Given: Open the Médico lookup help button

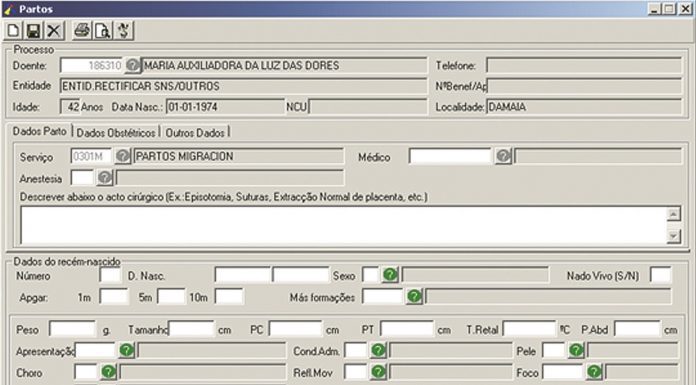Looking at the screenshot, I should click(x=503, y=156).
